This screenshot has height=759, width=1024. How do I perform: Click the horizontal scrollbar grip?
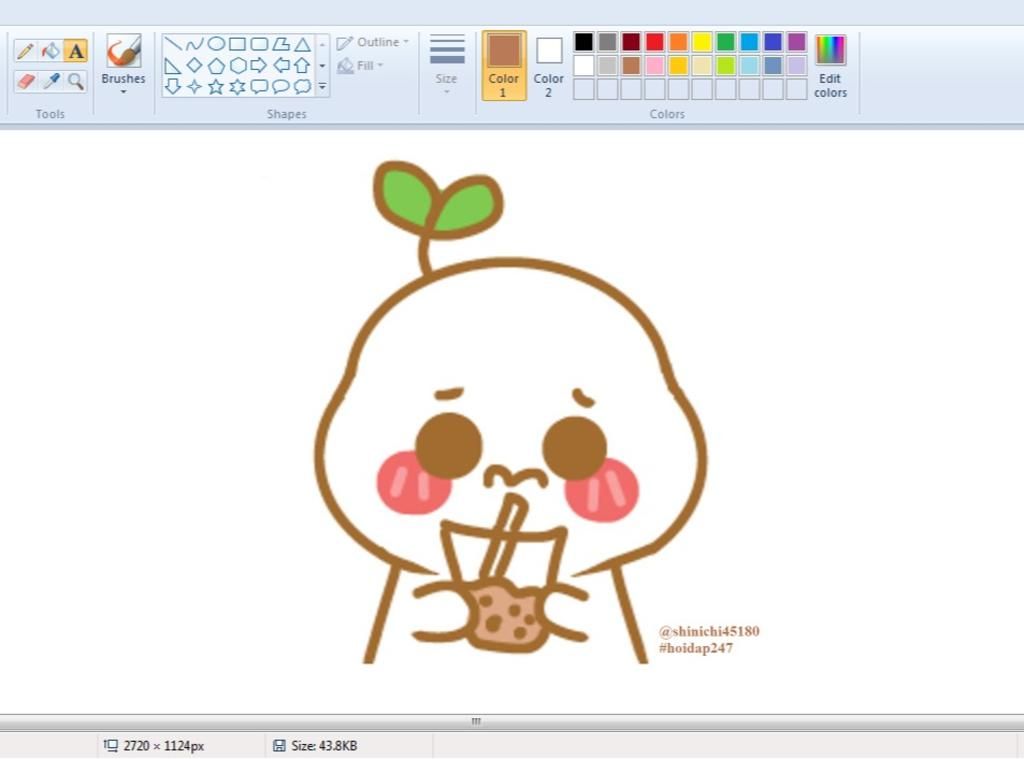point(476,721)
